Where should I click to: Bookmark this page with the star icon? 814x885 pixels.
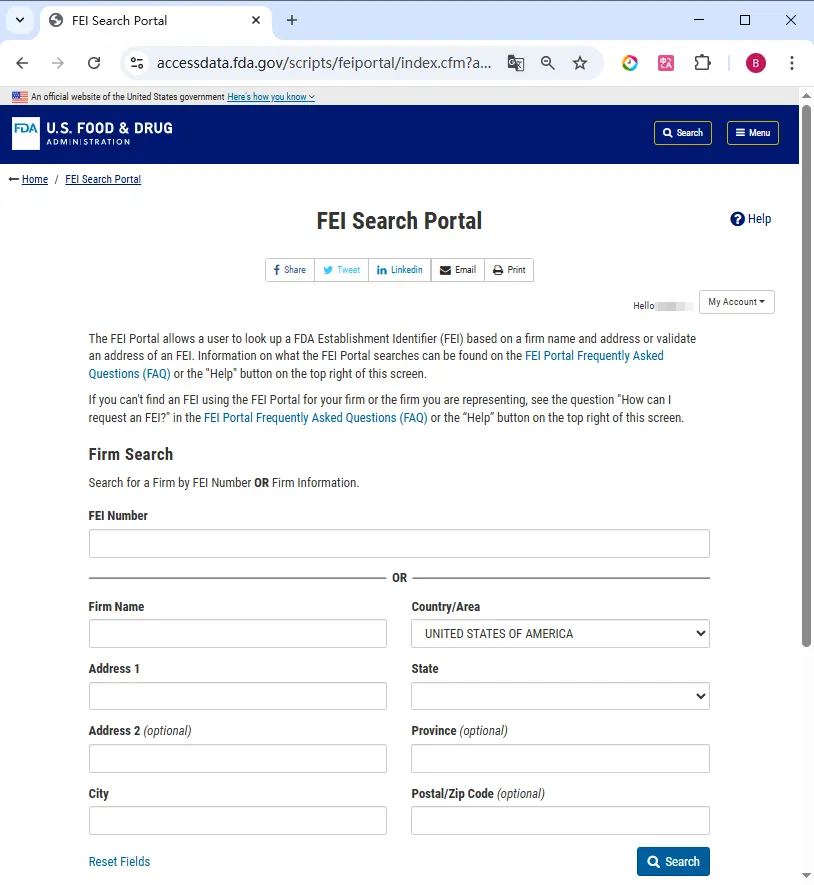tap(580, 63)
